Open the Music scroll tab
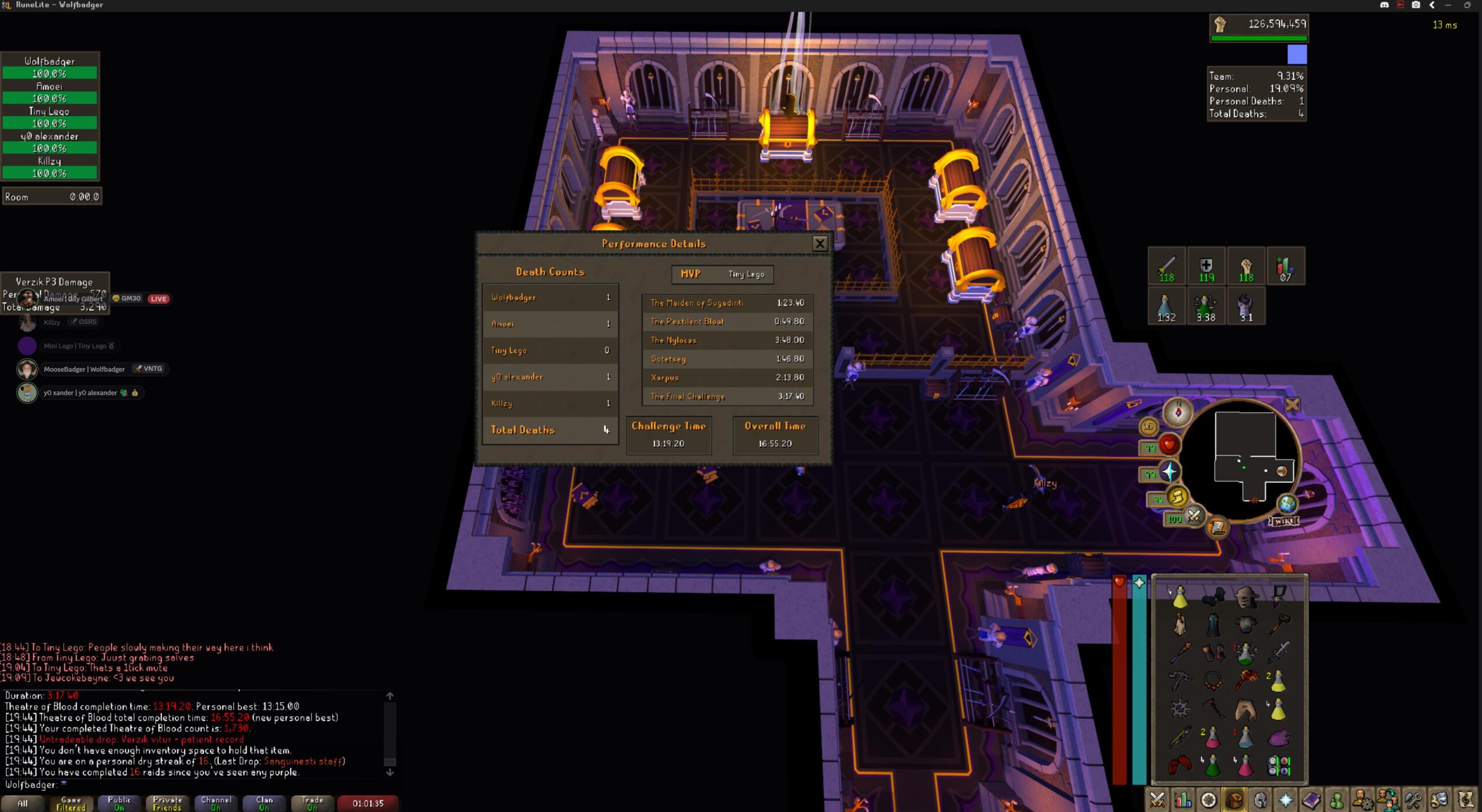Image resolution: width=1482 pixels, height=812 pixels. coord(1465,800)
